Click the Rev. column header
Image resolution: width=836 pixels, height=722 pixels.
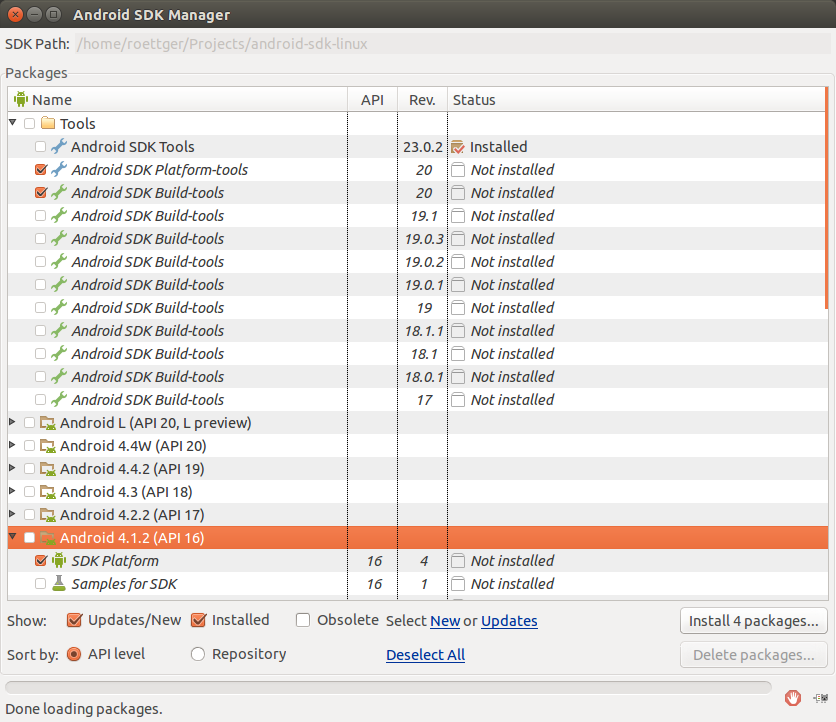[422, 100]
